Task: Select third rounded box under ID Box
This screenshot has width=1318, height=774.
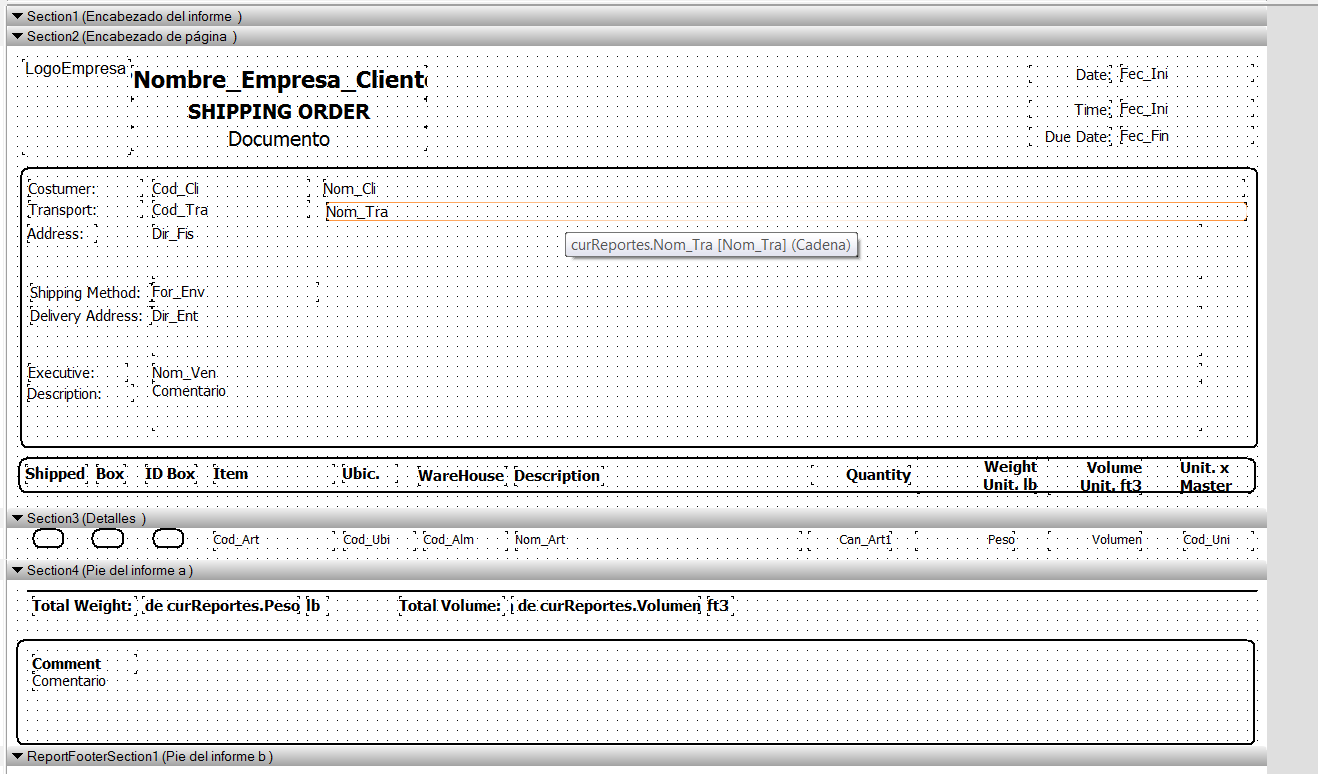Action: tap(168, 539)
